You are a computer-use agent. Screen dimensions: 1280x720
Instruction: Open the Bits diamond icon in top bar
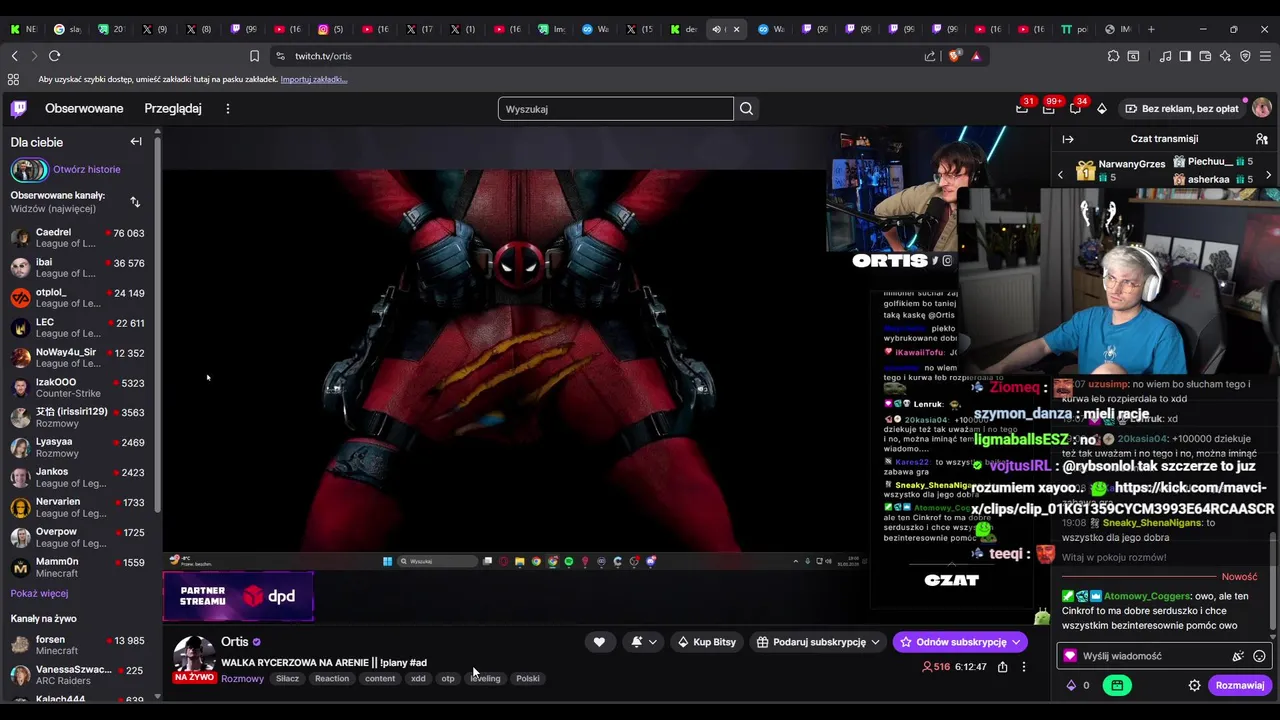point(1102,109)
